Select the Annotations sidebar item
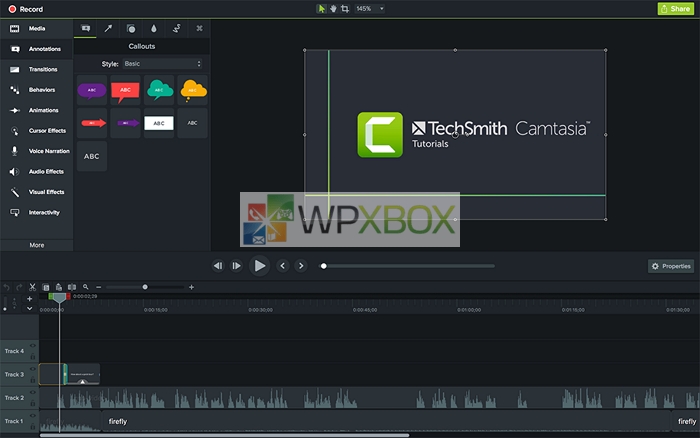The height and width of the screenshot is (438, 700). pos(37,49)
